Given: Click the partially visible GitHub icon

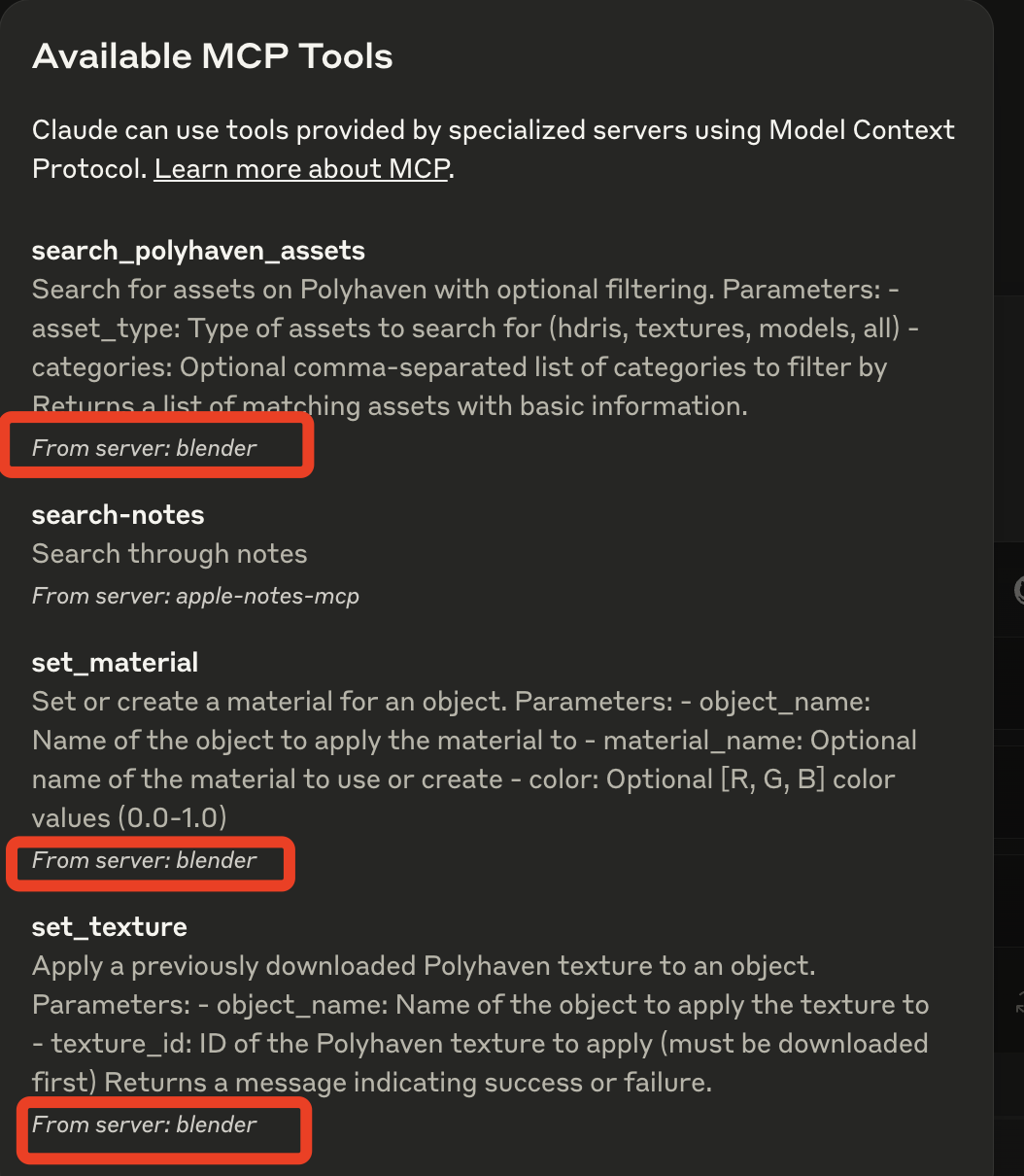Looking at the screenshot, I should point(1019,590).
